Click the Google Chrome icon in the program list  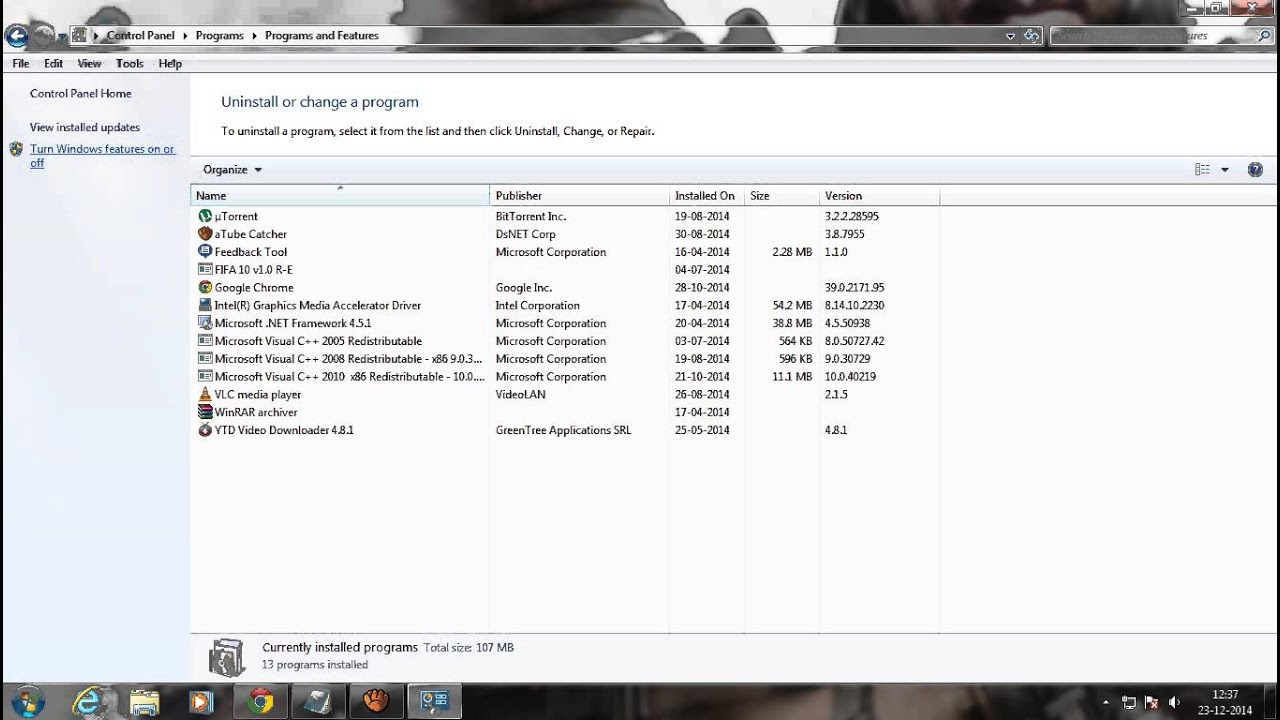[x=205, y=288]
